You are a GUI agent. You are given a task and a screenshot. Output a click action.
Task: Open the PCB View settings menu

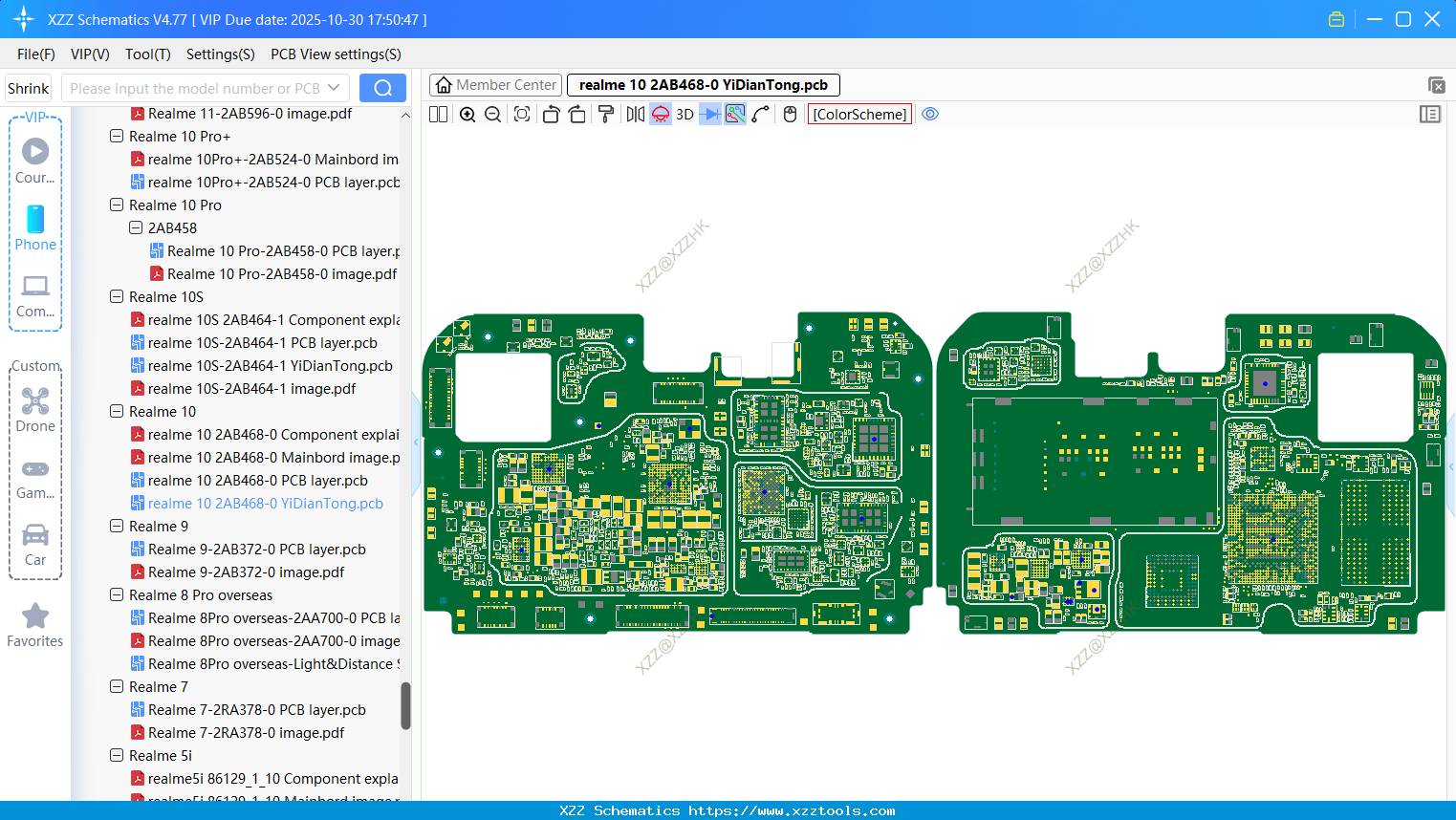(336, 54)
